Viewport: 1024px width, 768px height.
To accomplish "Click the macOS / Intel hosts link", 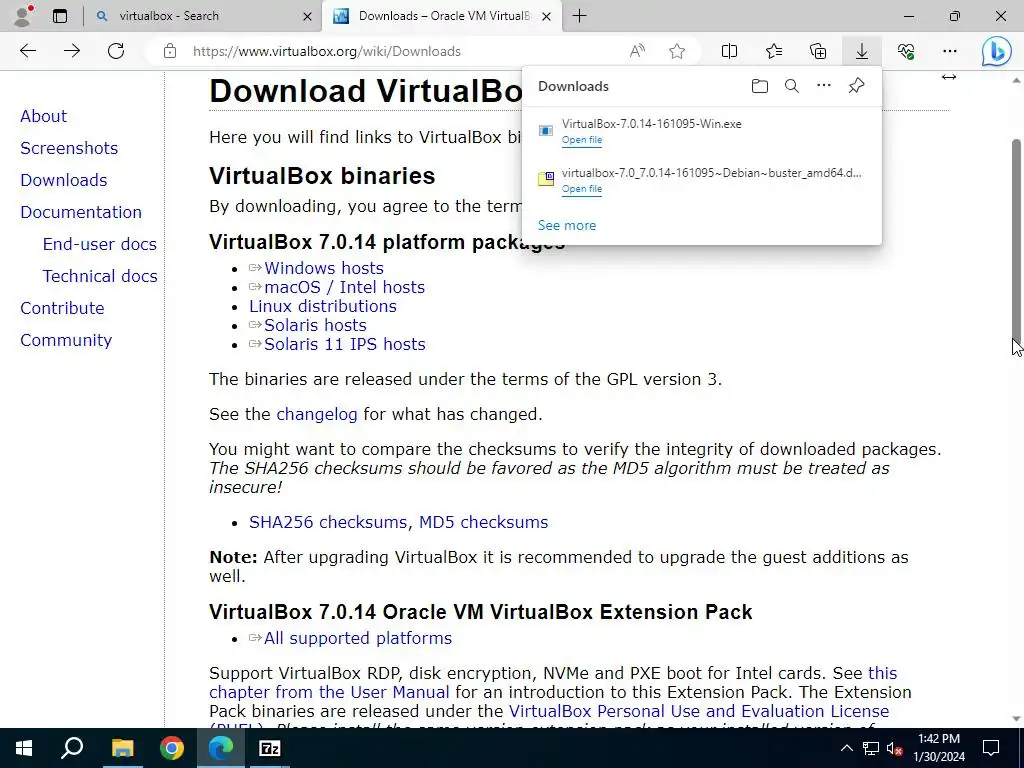I will [345, 287].
